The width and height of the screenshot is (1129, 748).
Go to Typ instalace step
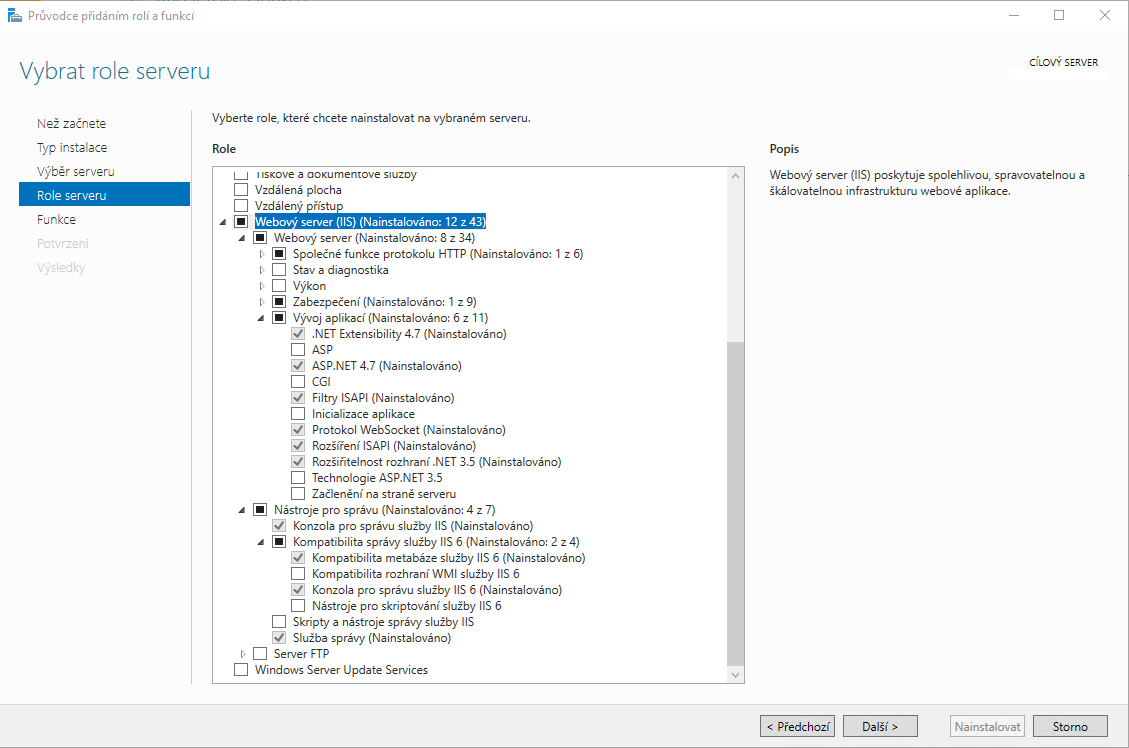point(72,148)
